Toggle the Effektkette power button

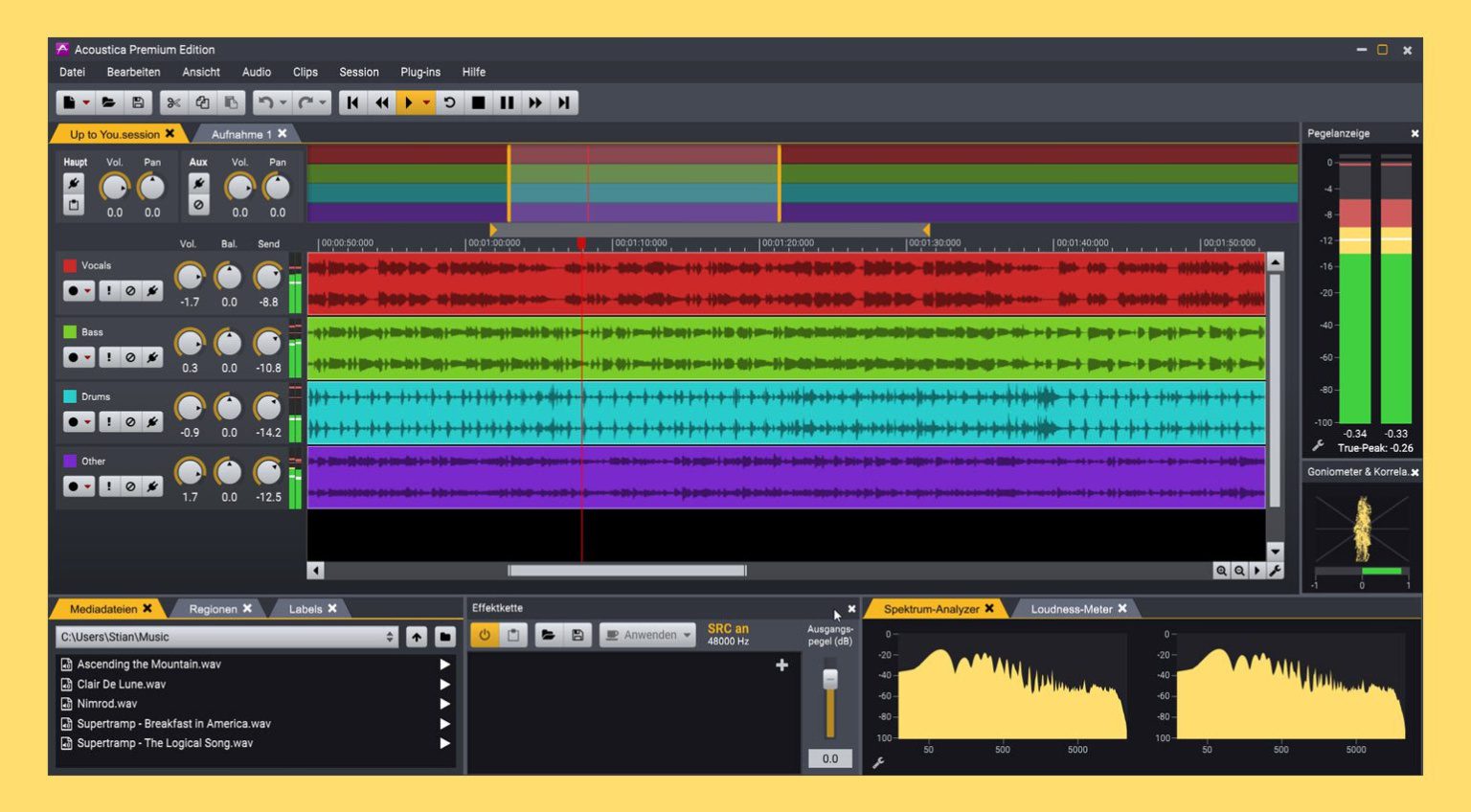click(485, 635)
